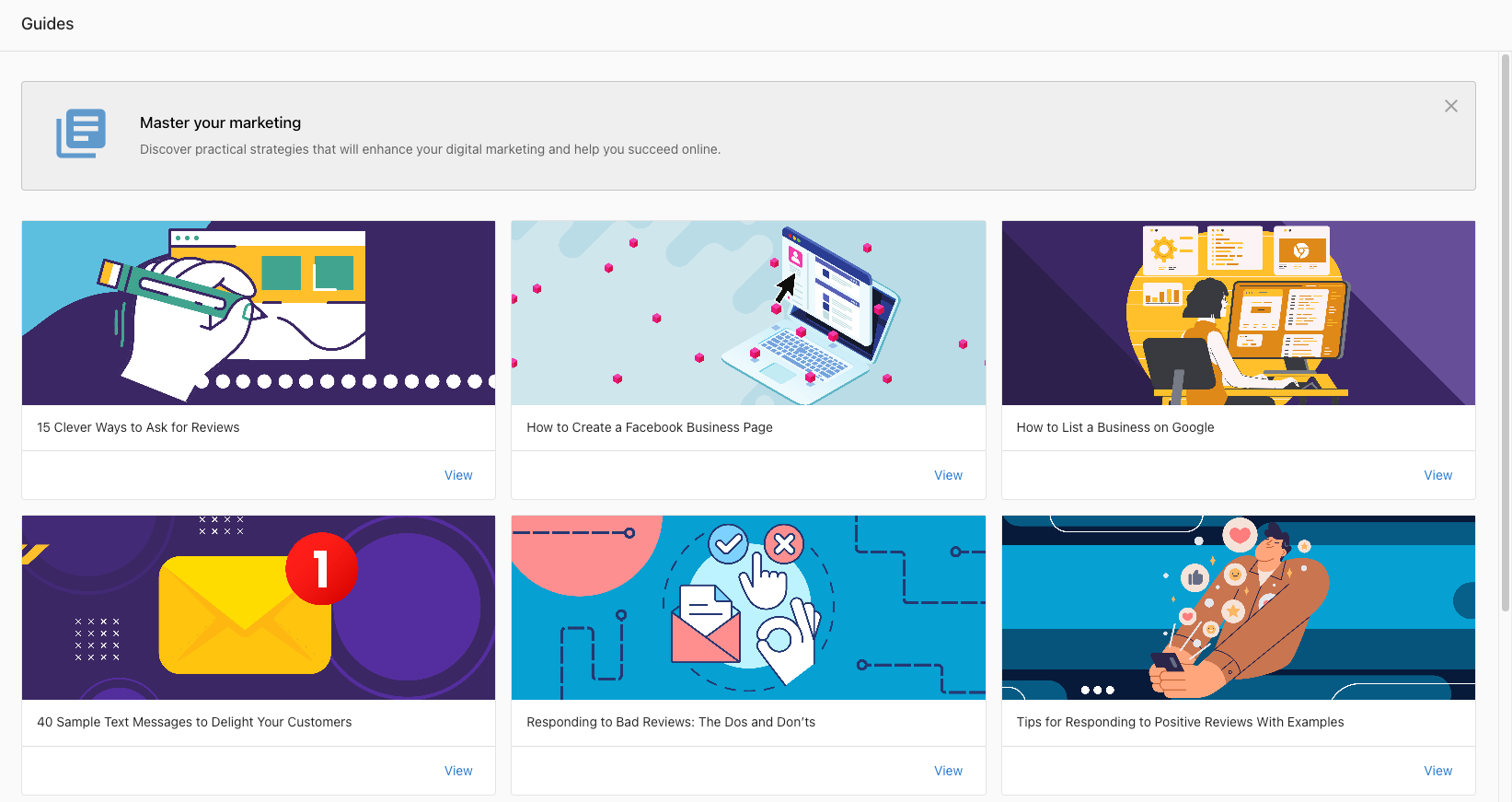Screen dimensions: 1512x802
Task: Open the List a Business on Google image
Action: coord(1238,313)
